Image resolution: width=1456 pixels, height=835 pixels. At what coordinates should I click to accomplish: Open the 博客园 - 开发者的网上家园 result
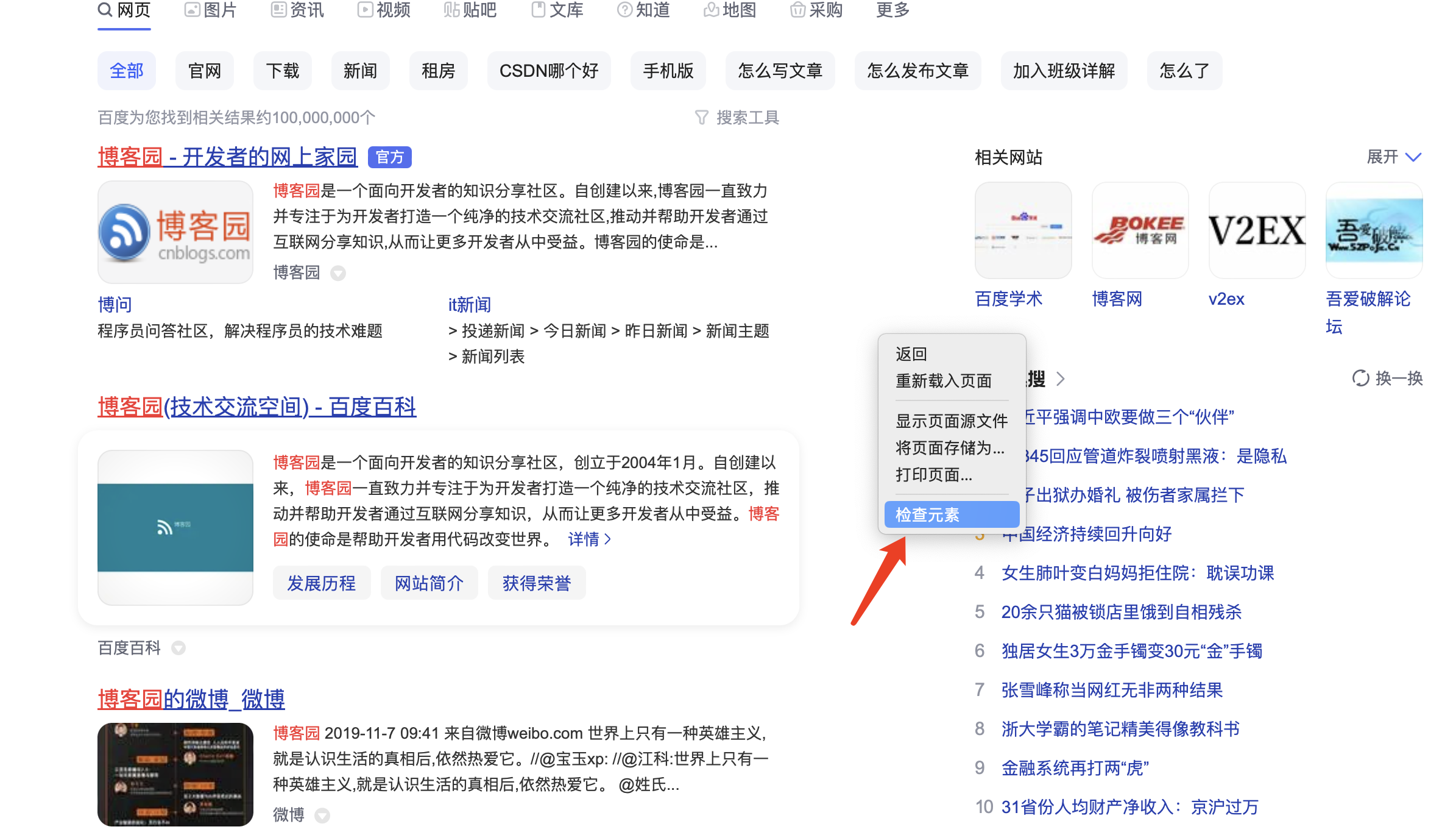pyautogui.click(x=227, y=157)
